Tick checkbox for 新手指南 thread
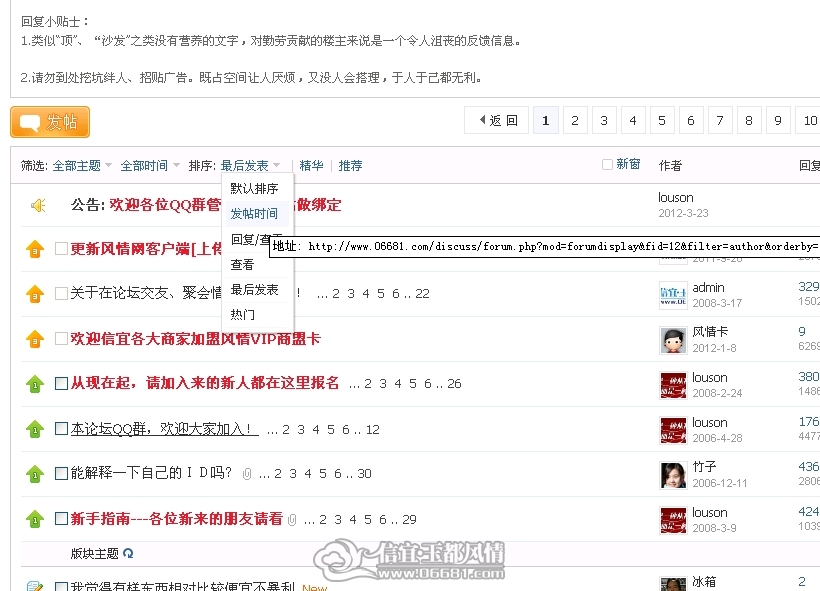 pyautogui.click(x=61, y=519)
